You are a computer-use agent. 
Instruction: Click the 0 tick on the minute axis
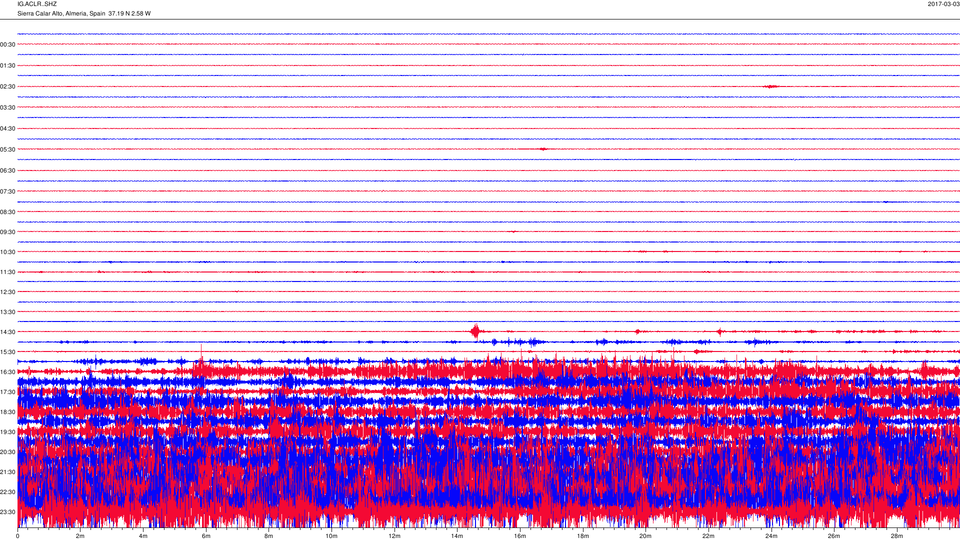pos(18,536)
